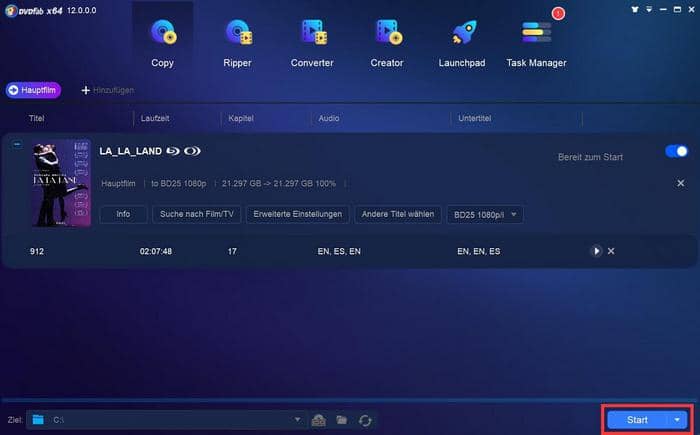The width and height of the screenshot is (700, 435).
Task: Click the blue folder icon in Ziel field
Action: tap(38, 420)
